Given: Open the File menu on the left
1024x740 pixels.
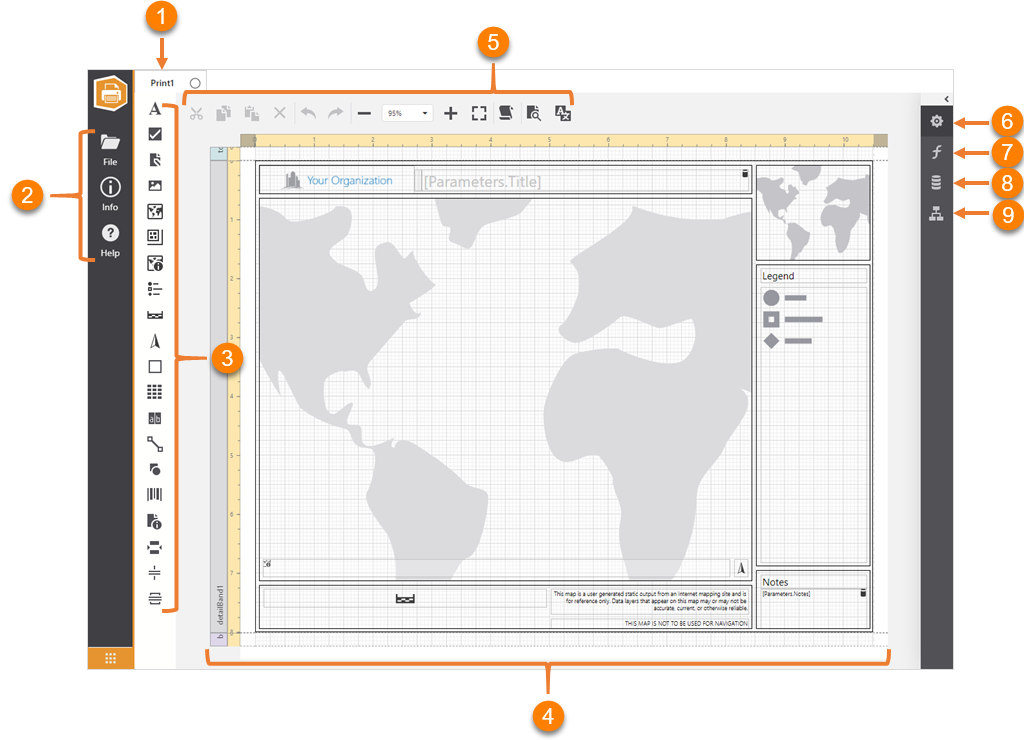Looking at the screenshot, I should tap(109, 150).
